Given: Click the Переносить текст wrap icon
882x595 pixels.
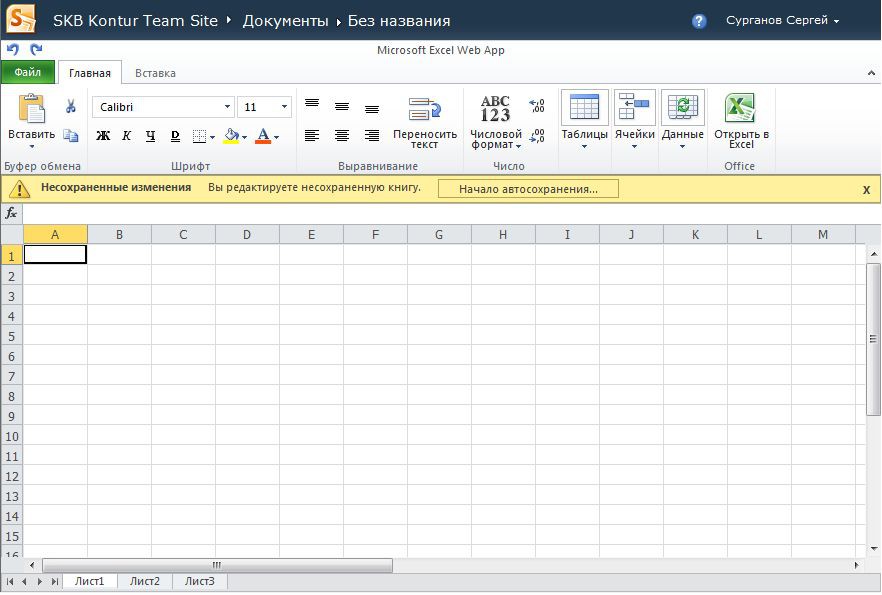Looking at the screenshot, I should point(424,108).
